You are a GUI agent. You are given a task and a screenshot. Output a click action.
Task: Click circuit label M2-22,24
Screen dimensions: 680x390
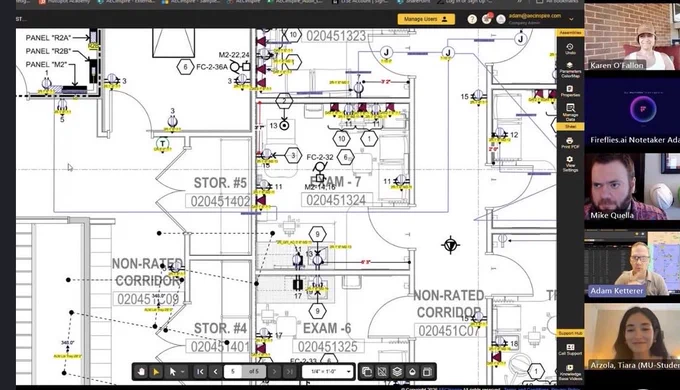point(234,55)
